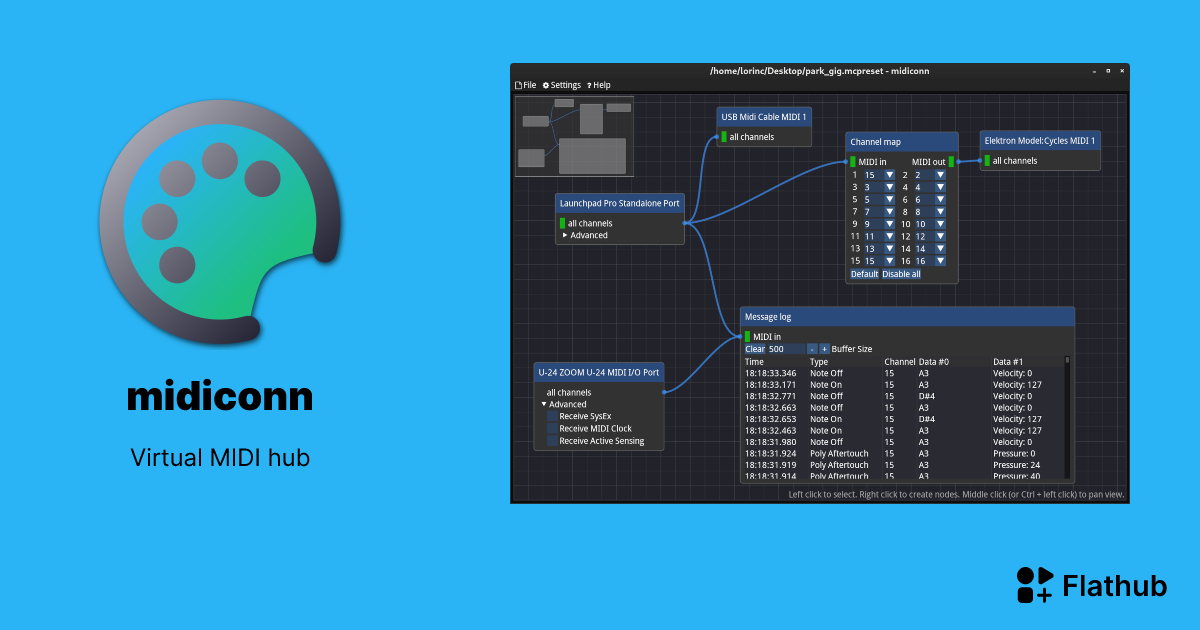The width and height of the screenshot is (1200, 630).
Task: Click the MIDI in activity indicator in Message log
Action: tap(747, 336)
